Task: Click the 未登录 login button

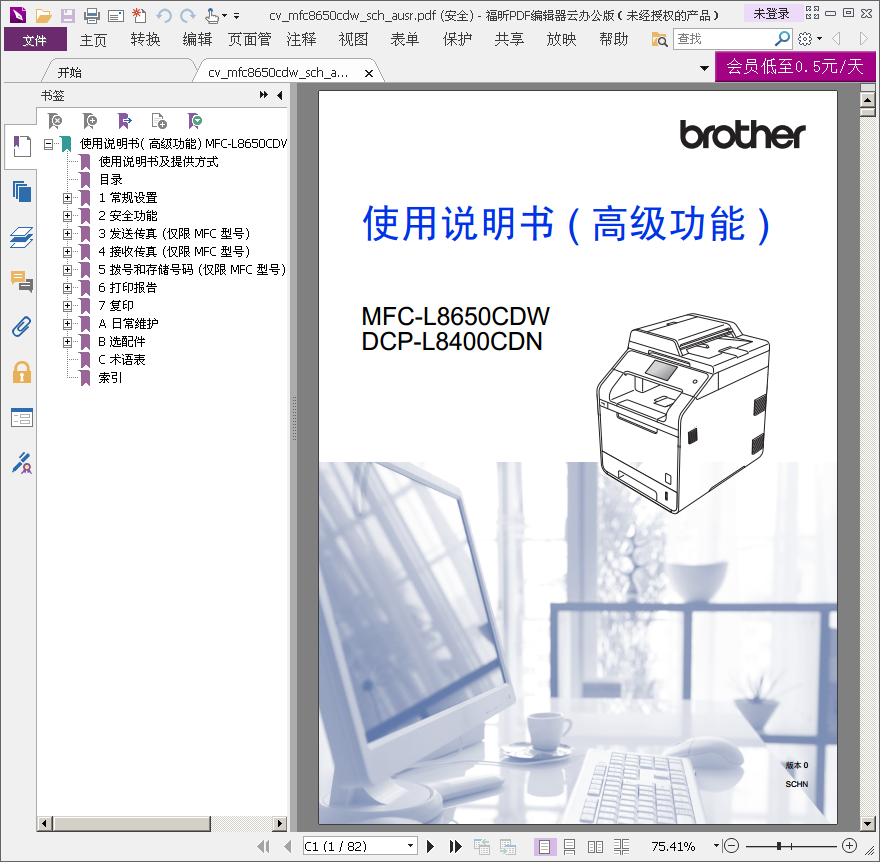Action: (771, 13)
